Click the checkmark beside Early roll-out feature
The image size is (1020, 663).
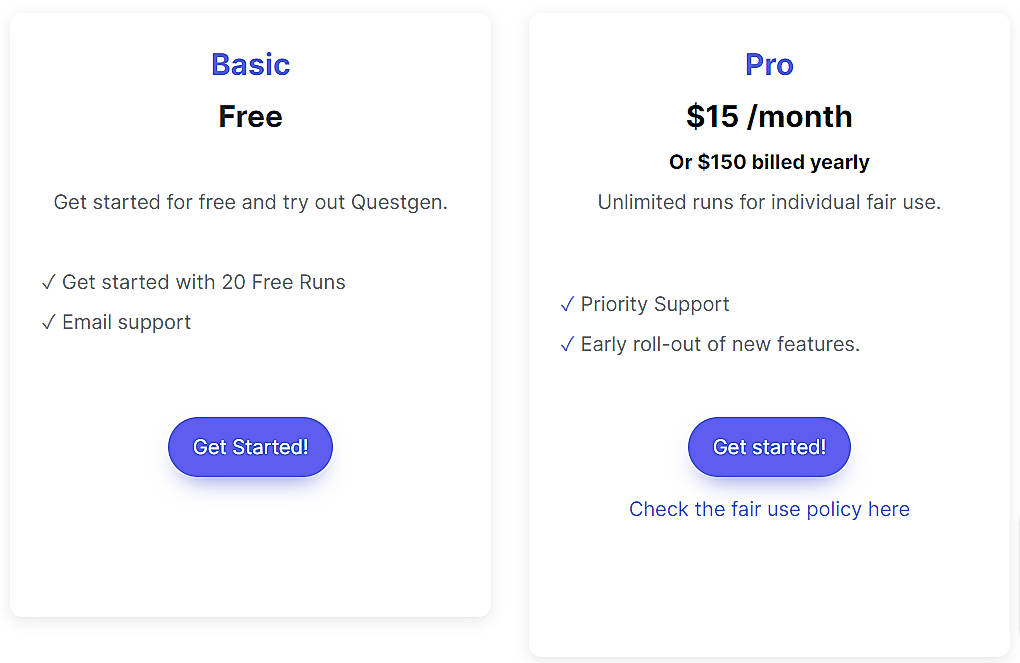click(567, 344)
